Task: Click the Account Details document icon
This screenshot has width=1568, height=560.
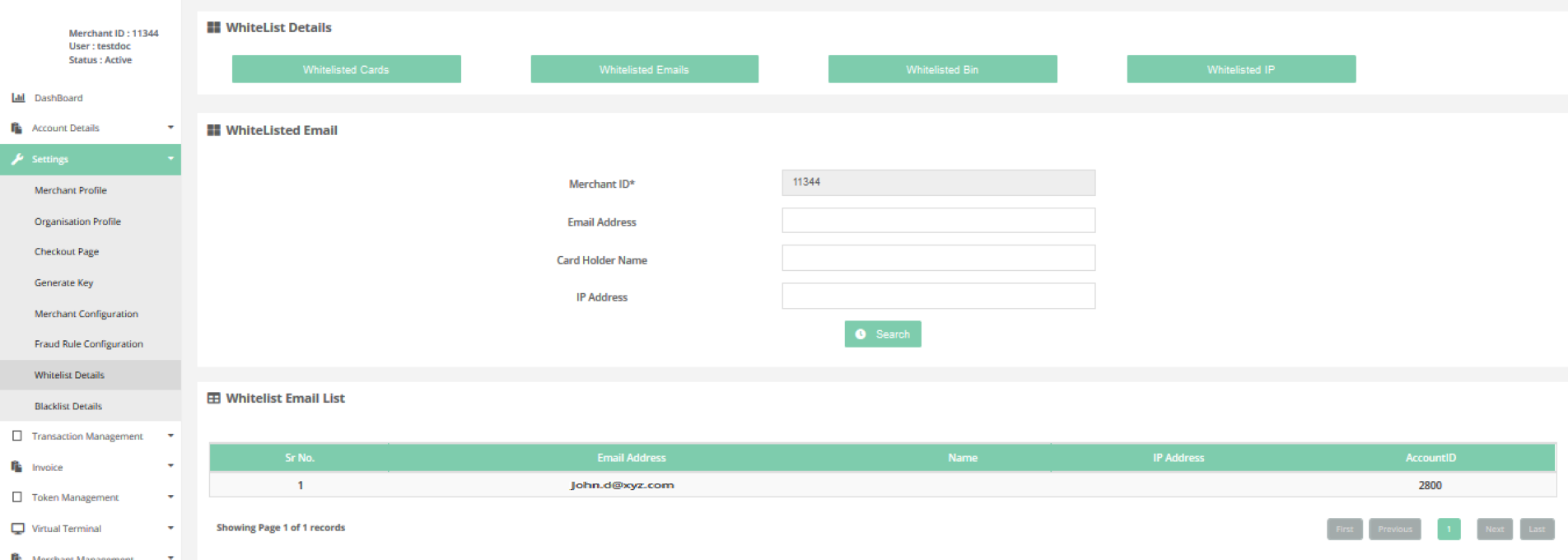Action: pos(16,128)
